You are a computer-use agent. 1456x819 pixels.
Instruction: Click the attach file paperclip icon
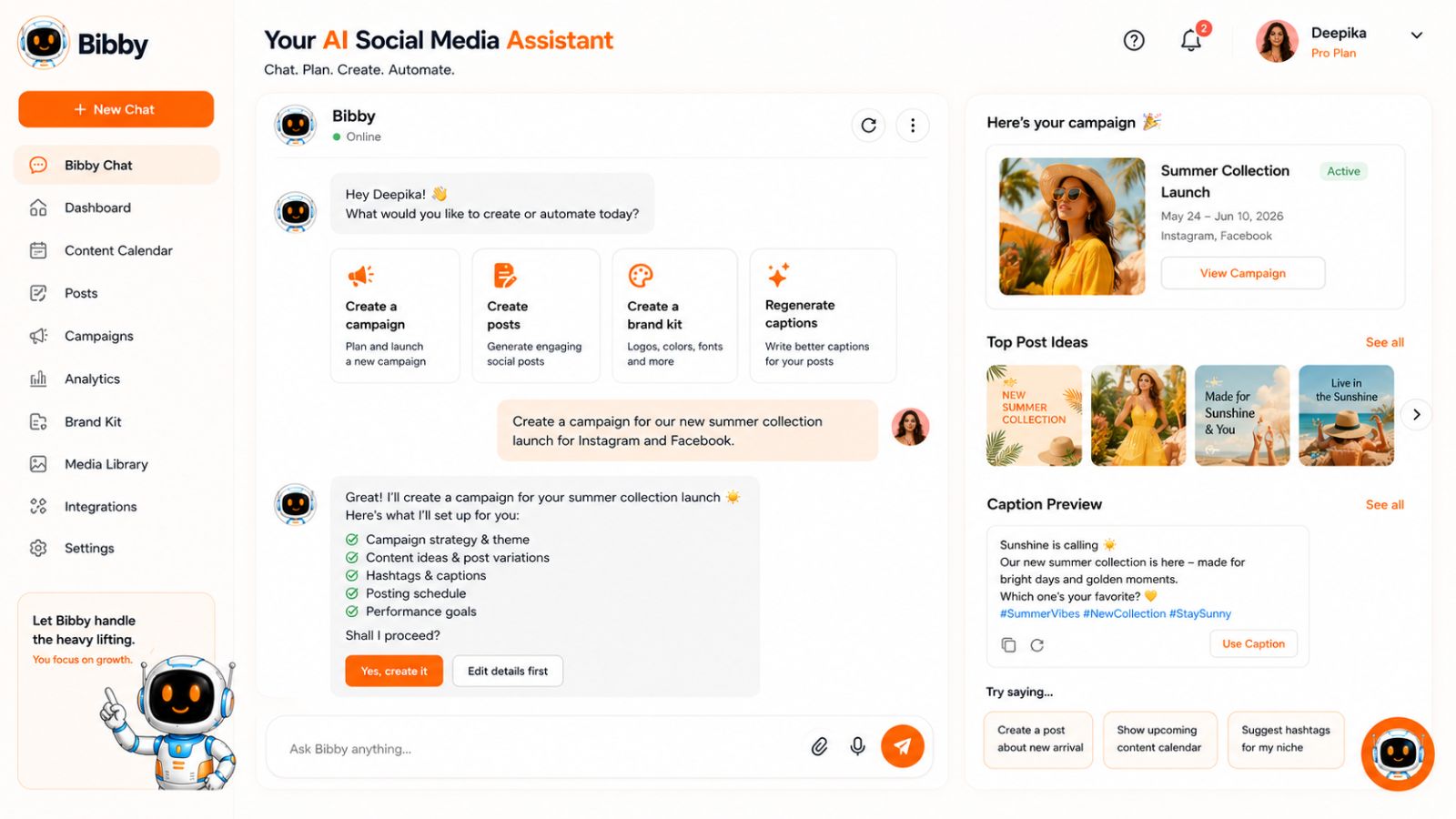[x=819, y=747]
